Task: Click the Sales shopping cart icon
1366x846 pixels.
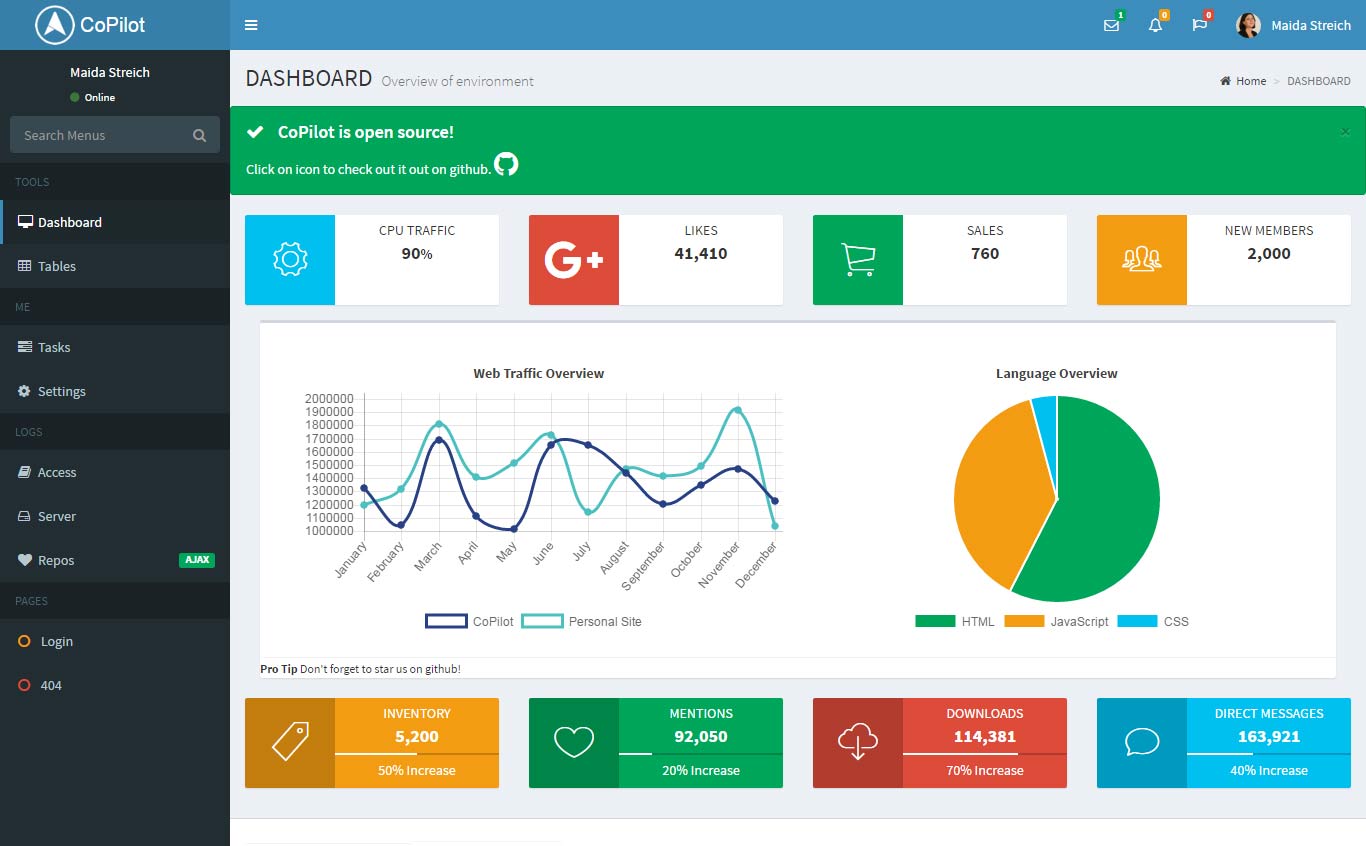Action: (x=858, y=260)
